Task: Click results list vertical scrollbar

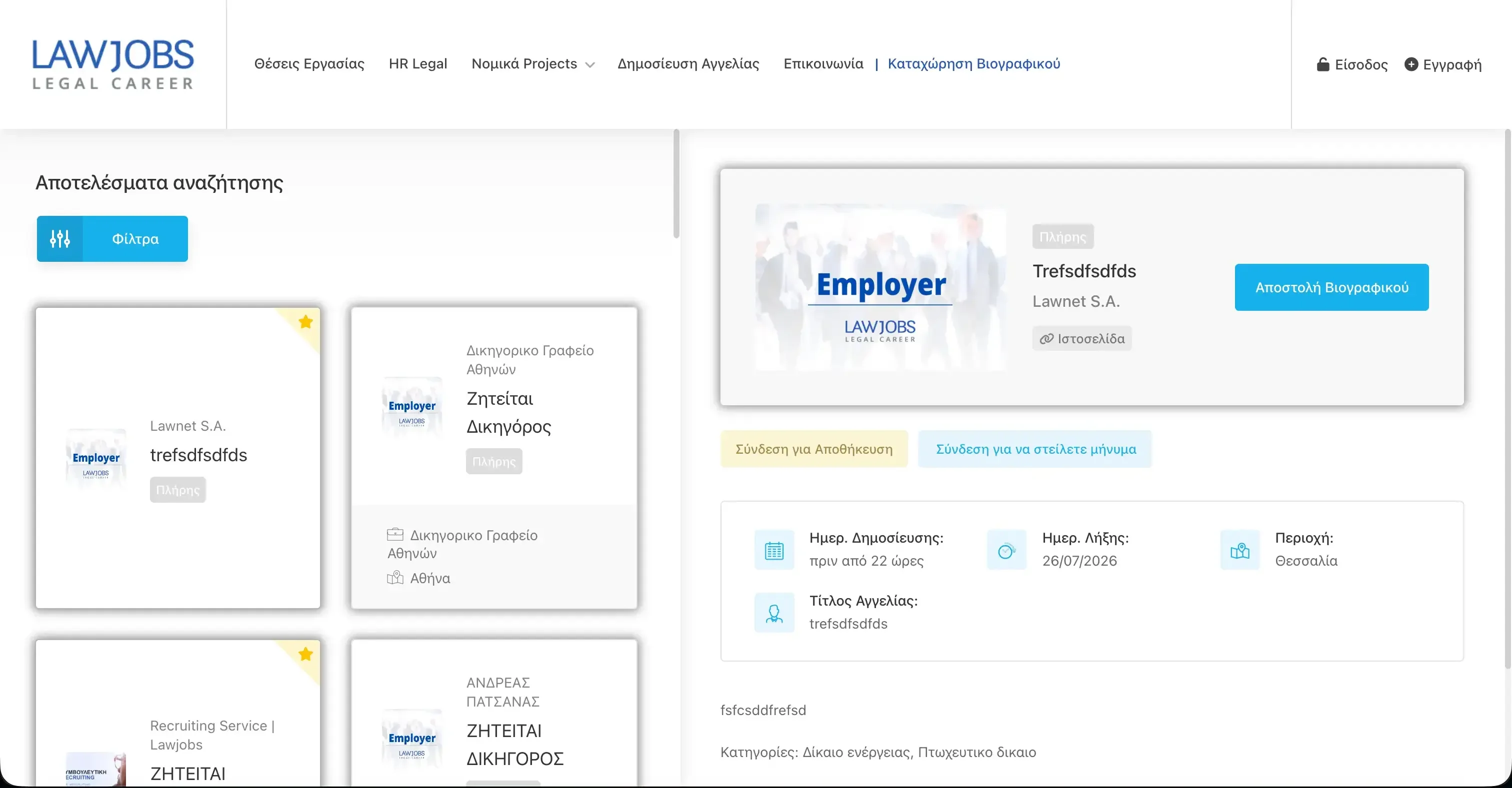Action: tap(676, 184)
